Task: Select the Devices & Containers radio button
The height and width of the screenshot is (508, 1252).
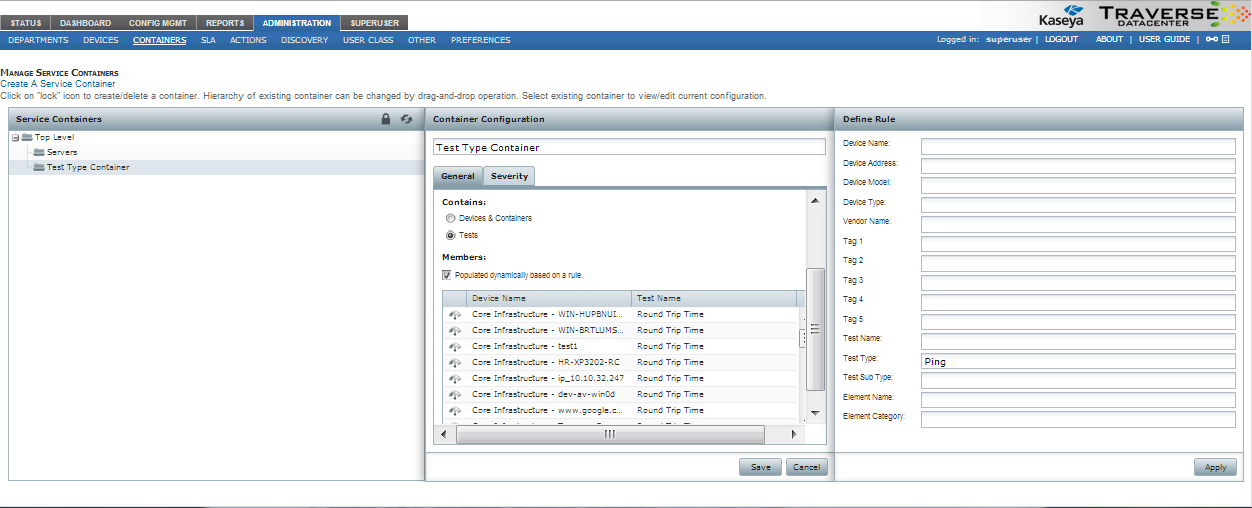Action: point(451,218)
